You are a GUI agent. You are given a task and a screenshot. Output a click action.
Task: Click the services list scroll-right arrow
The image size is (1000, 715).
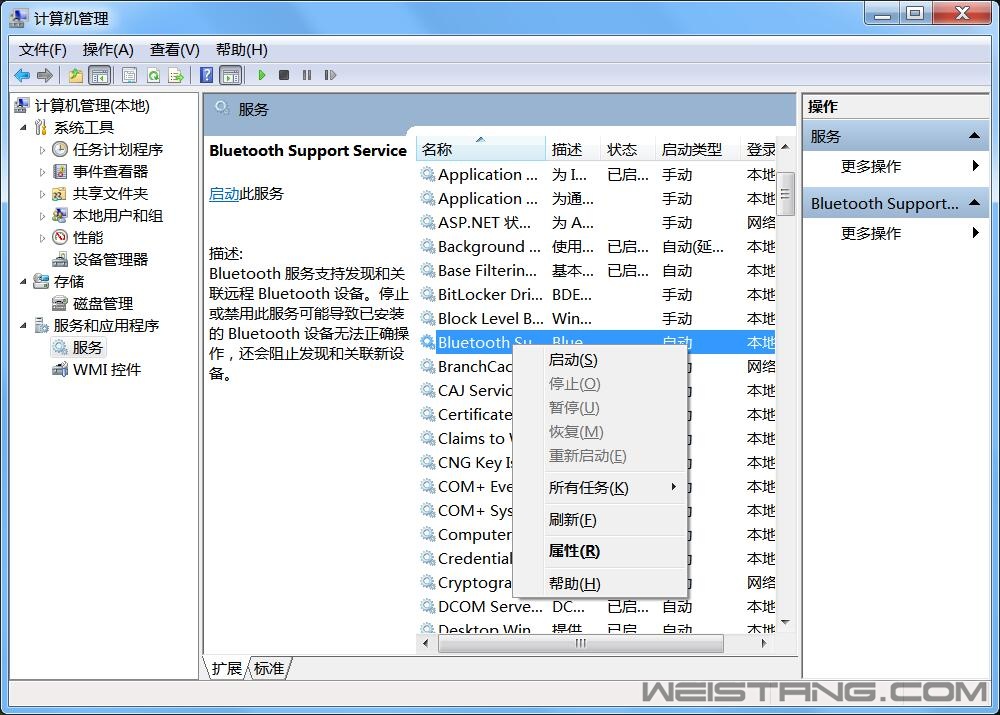763,644
